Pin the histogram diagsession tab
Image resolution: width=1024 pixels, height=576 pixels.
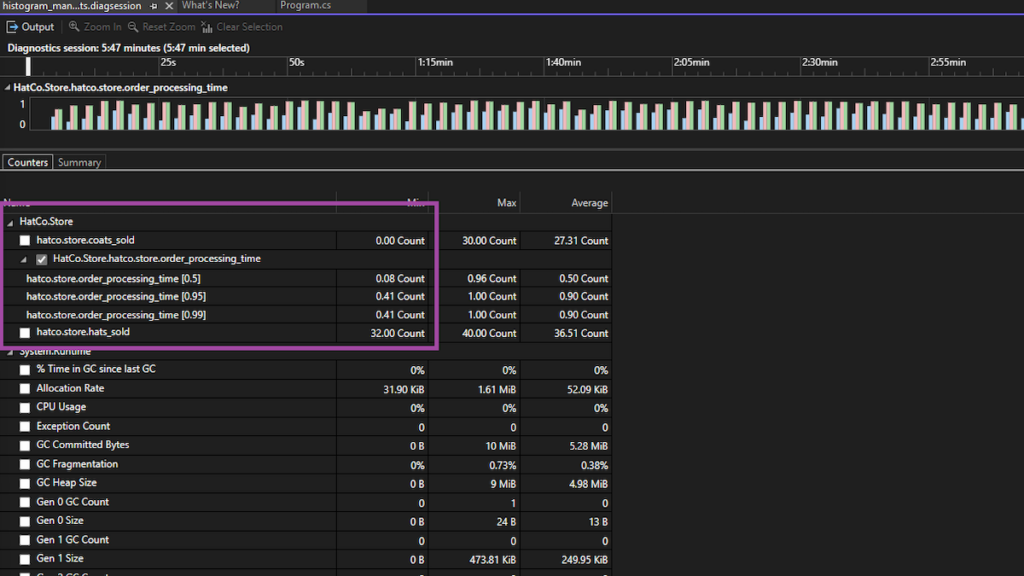(152, 5)
